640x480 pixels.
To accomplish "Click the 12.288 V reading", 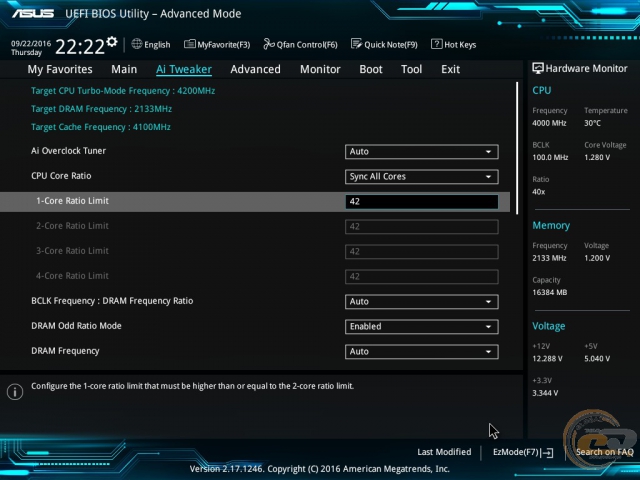I will click(x=547, y=359).
